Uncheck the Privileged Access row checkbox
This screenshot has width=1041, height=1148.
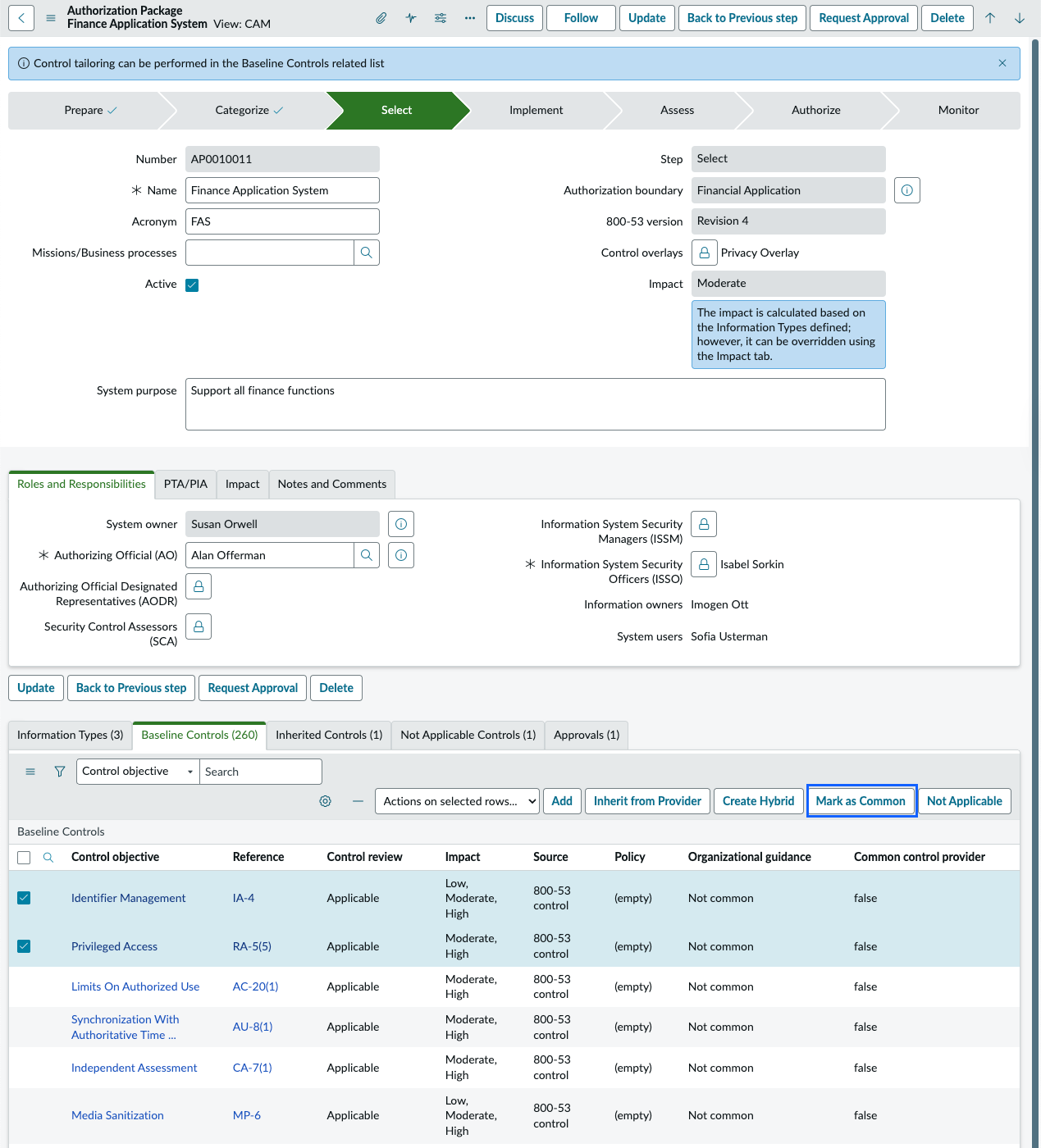click(24, 946)
